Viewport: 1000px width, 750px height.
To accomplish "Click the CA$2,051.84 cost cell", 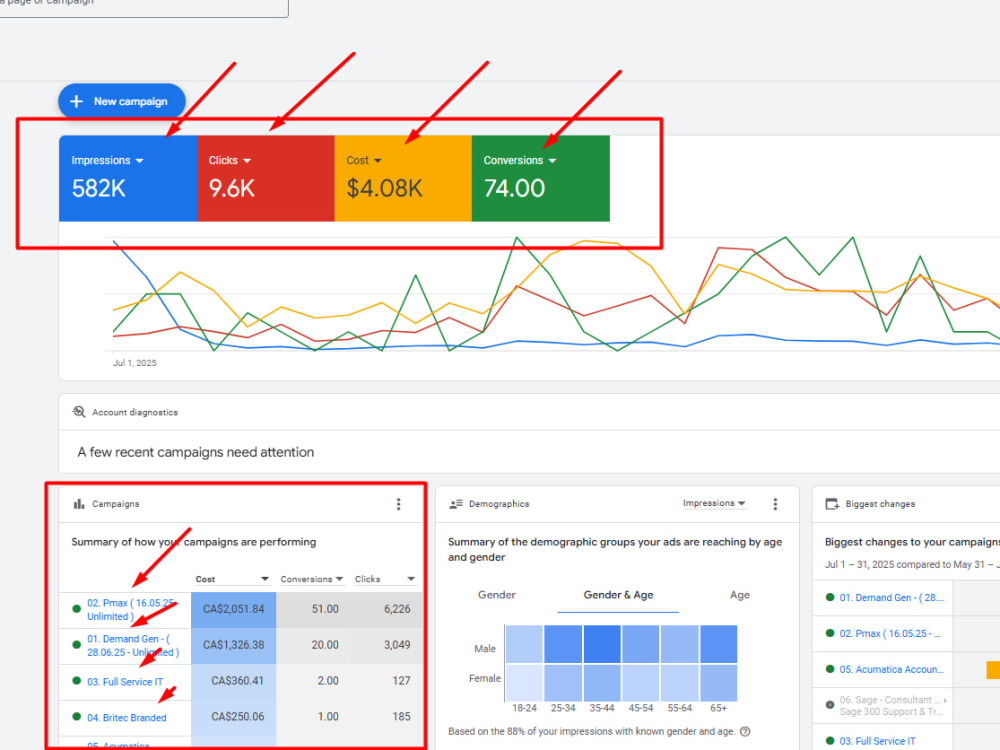I will (x=233, y=609).
